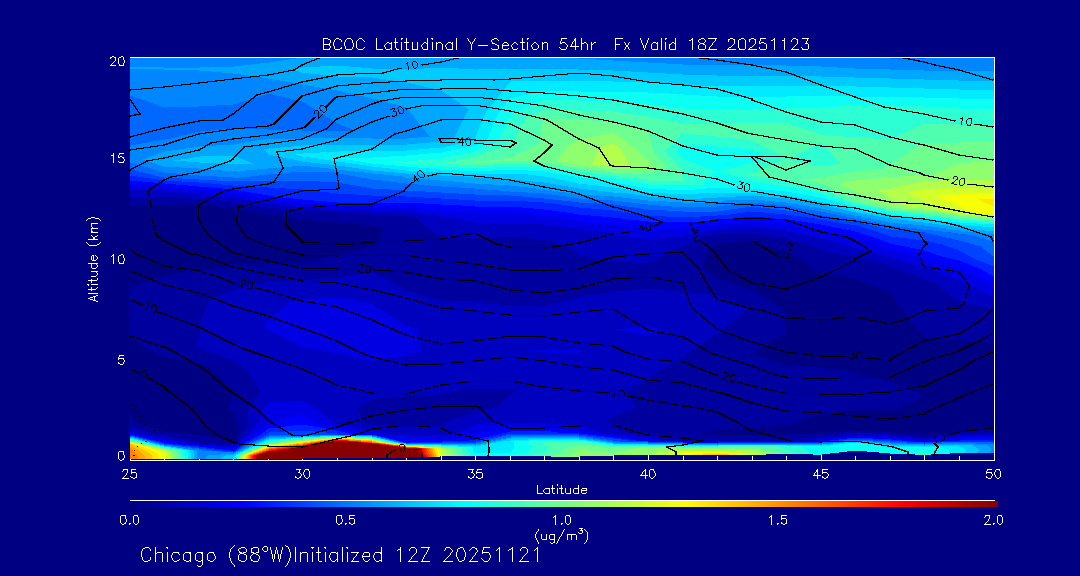Click the colorbar at the 0.5 mark
The height and width of the screenshot is (576, 1080).
pos(346,504)
